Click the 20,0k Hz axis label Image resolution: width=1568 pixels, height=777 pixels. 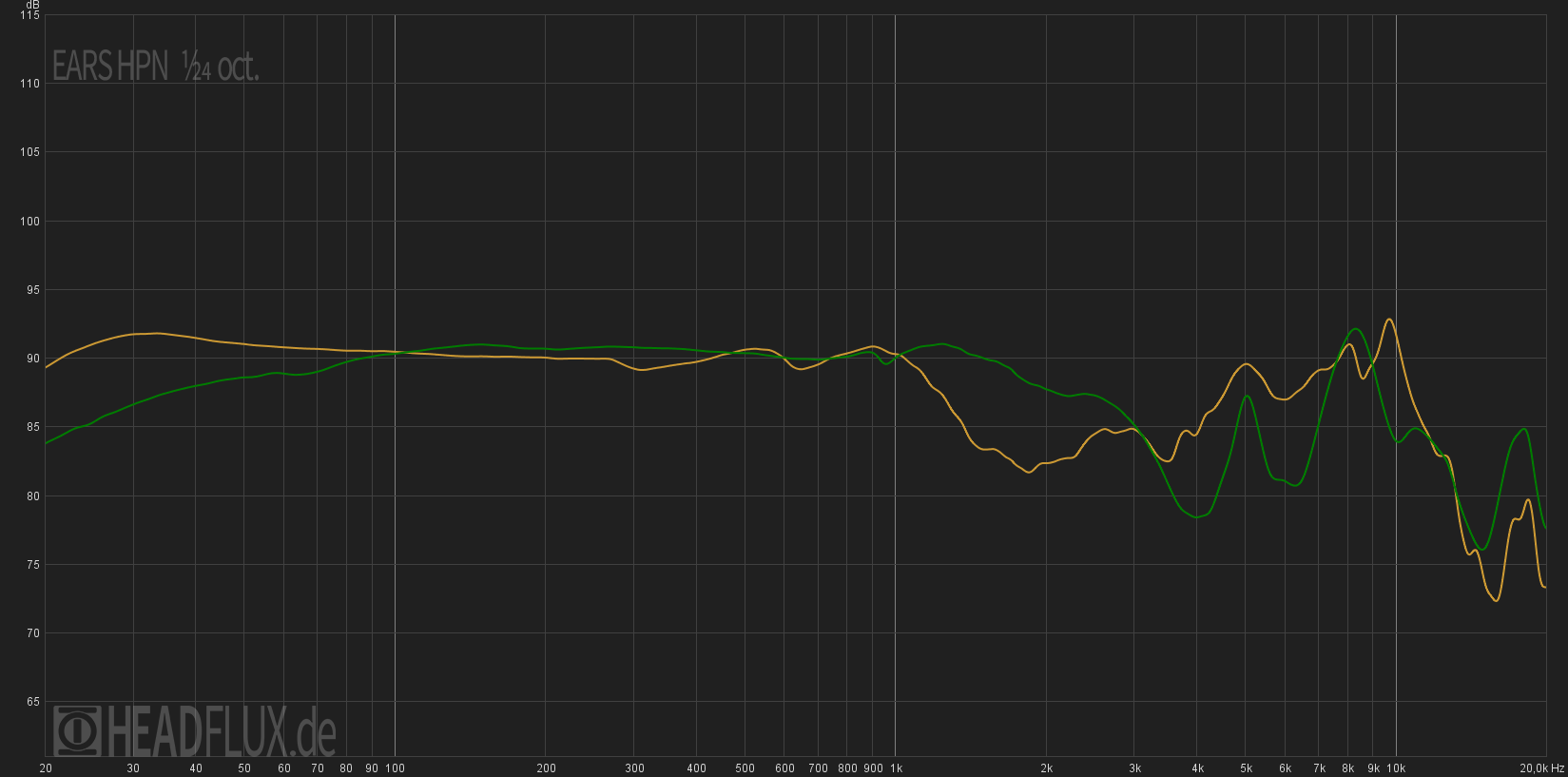1540,768
